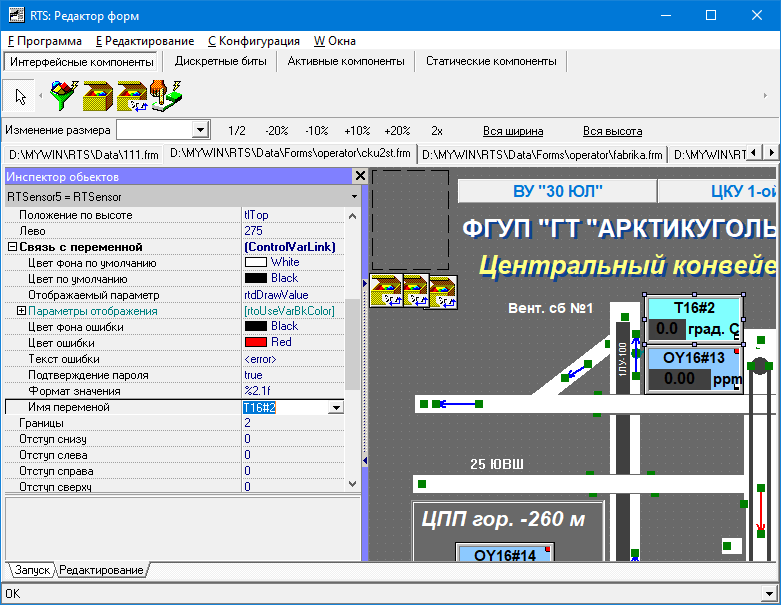Click the 1/2 resize button
This screenshot has height=605, width=781.
(x=237, y=131)
